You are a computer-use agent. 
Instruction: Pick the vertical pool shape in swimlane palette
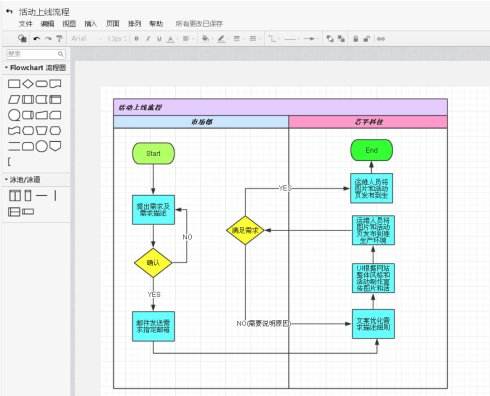15,196
